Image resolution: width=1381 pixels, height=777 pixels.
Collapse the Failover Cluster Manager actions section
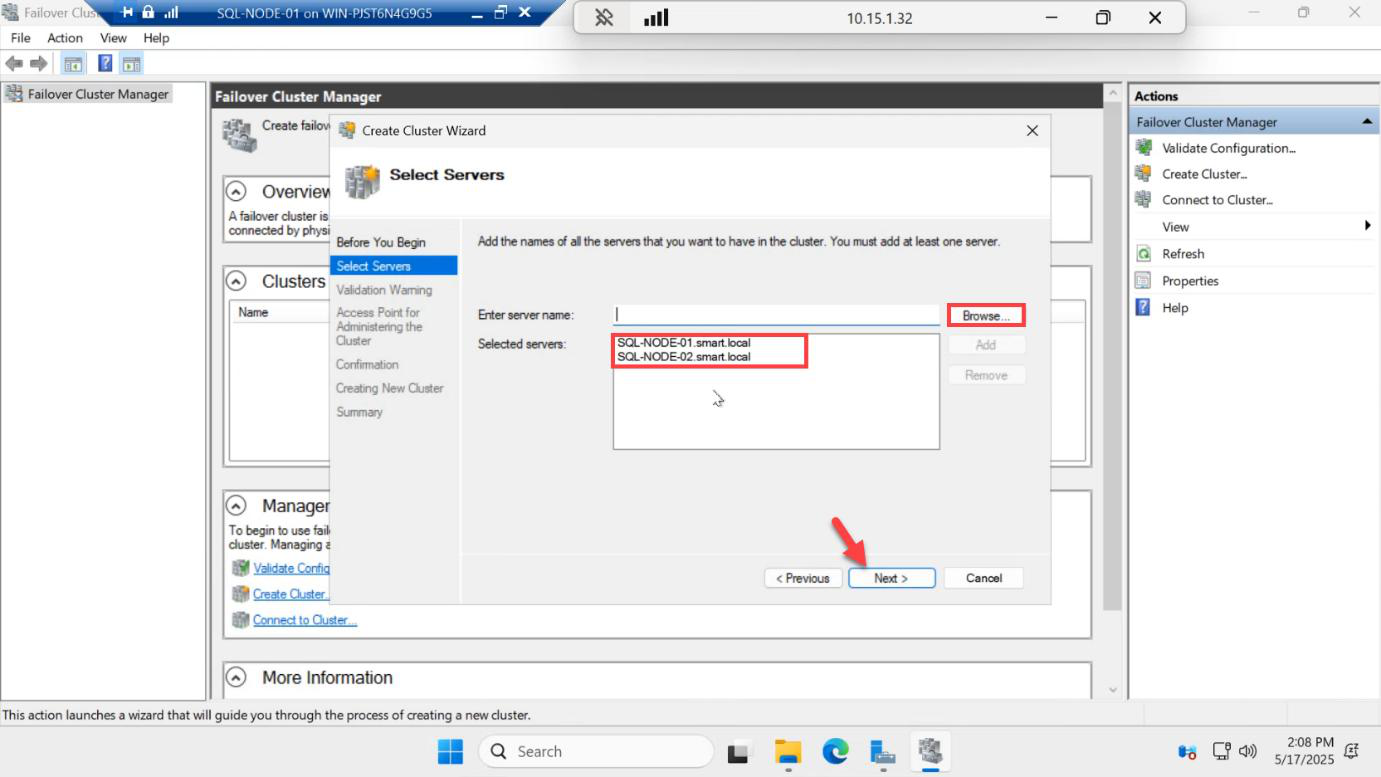(1366, 122)
